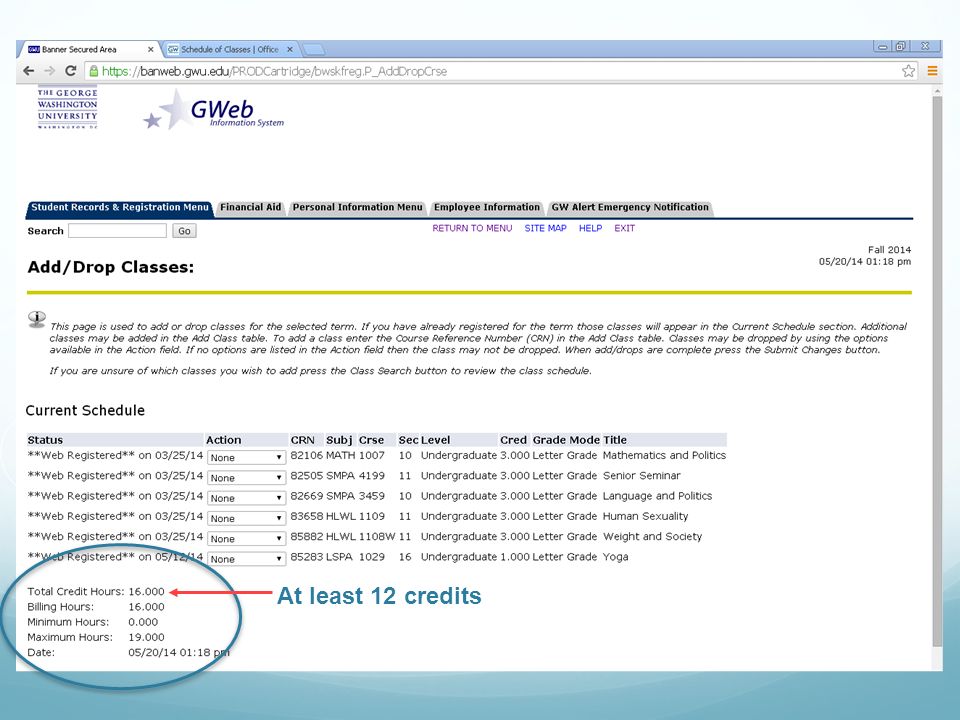960x720 pixels.
Task: Click RETURN TO MENU link
Action: 472,228
